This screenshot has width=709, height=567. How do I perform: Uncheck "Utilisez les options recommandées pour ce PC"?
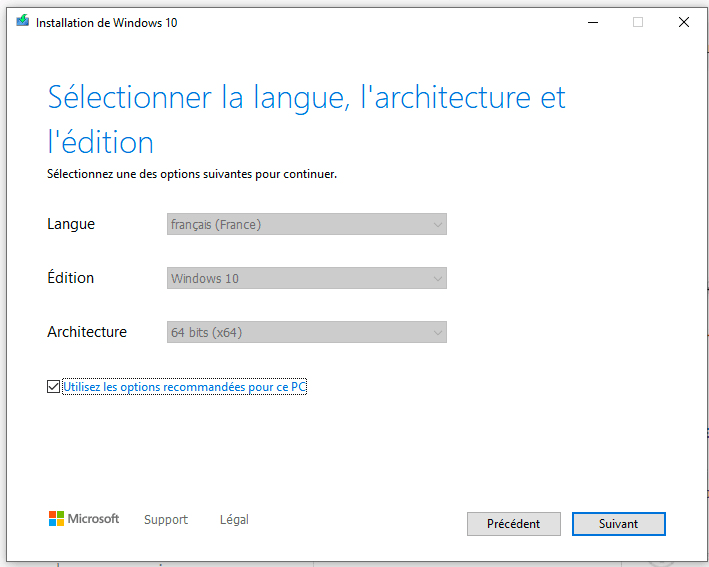tap(53, 387)
